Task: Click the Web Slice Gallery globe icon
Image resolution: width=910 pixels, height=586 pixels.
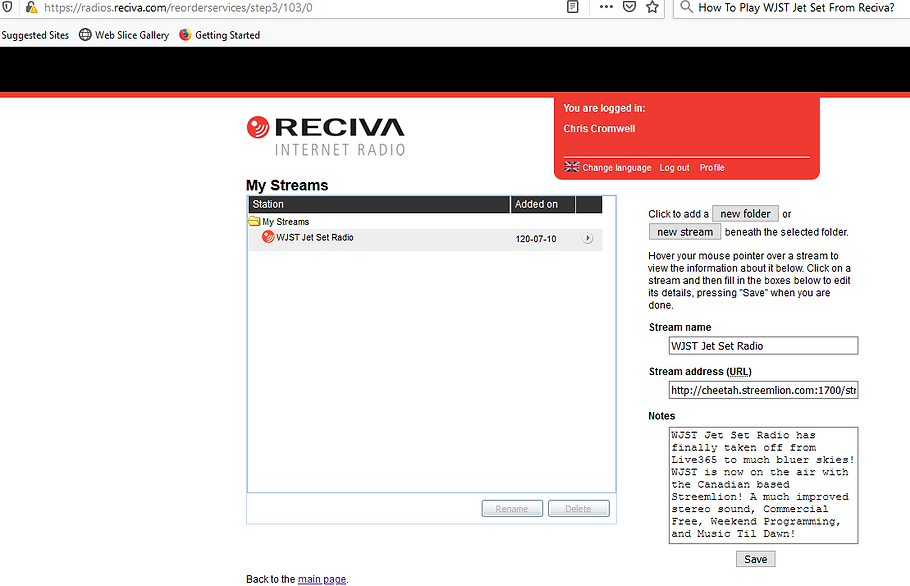Action: (x=85, y=35)
